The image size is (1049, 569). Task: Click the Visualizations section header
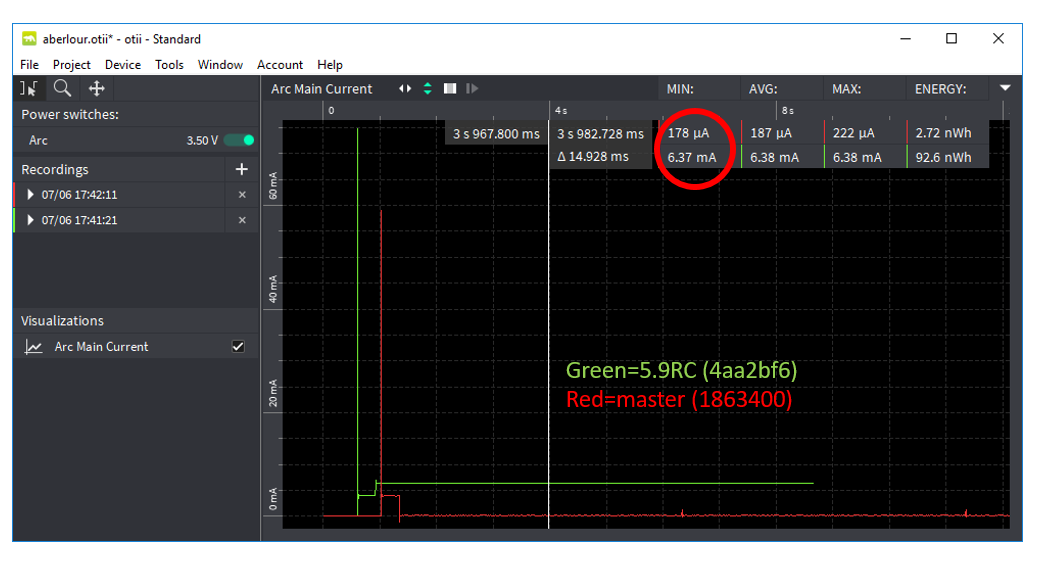tap(62, 321)
